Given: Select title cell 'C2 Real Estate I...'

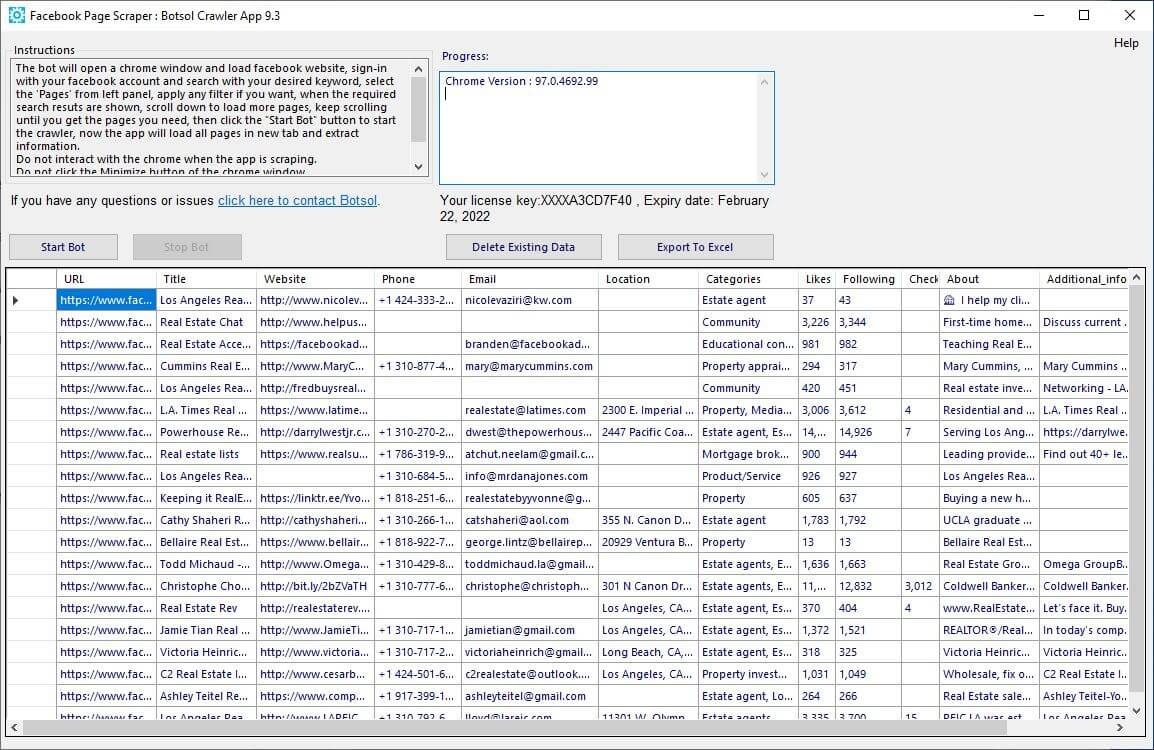Looking at the screenshot, I should [x=206, y=675].
